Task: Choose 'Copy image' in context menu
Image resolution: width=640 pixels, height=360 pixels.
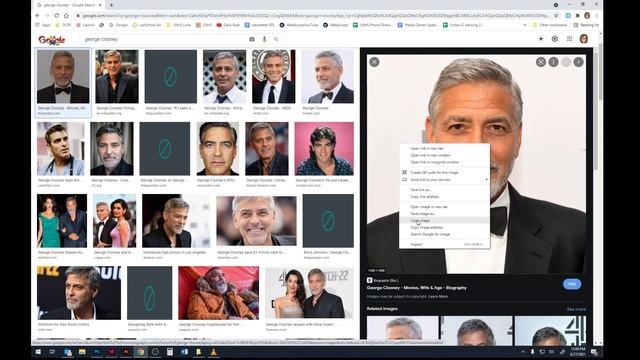Action: pos(444,220)
